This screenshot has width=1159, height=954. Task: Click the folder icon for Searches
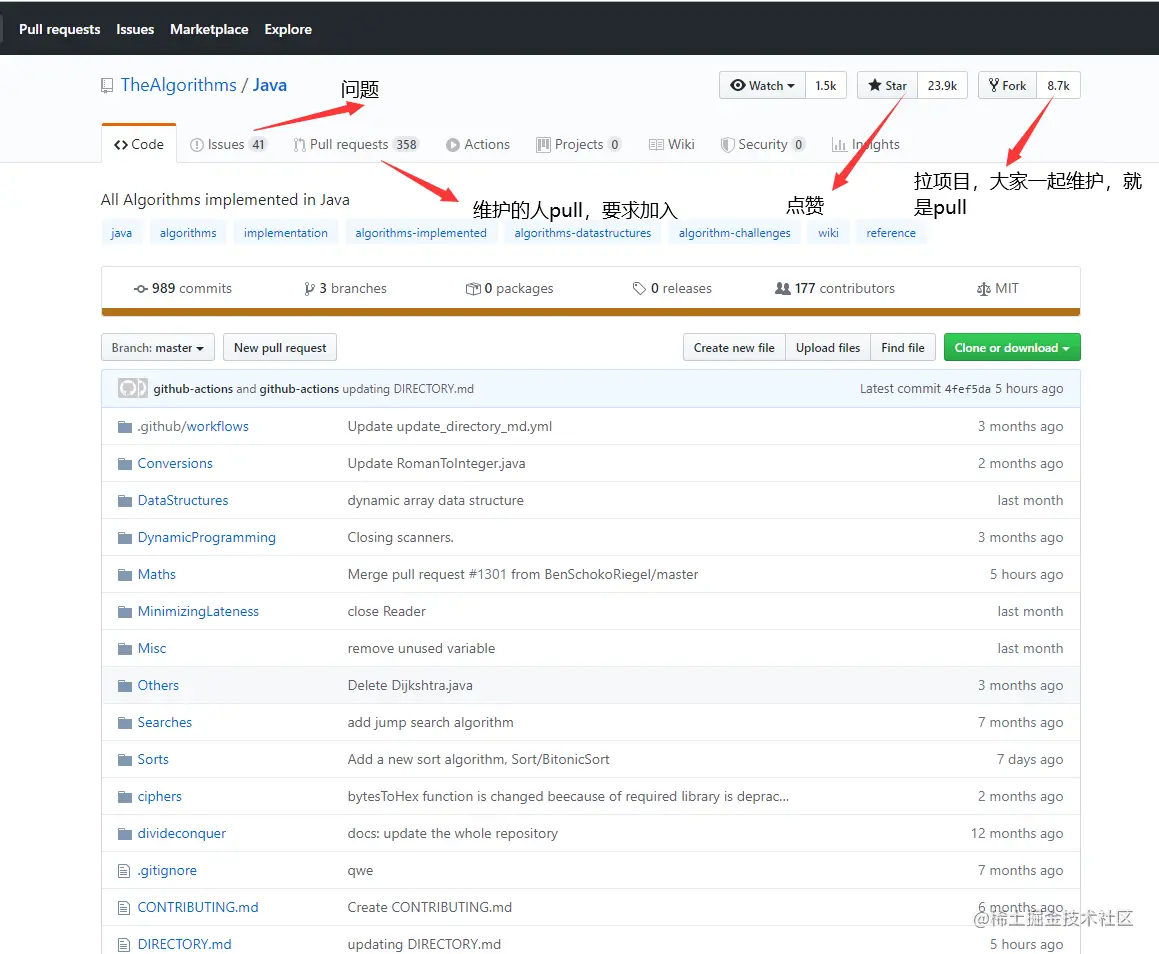[x=125, y=723]
